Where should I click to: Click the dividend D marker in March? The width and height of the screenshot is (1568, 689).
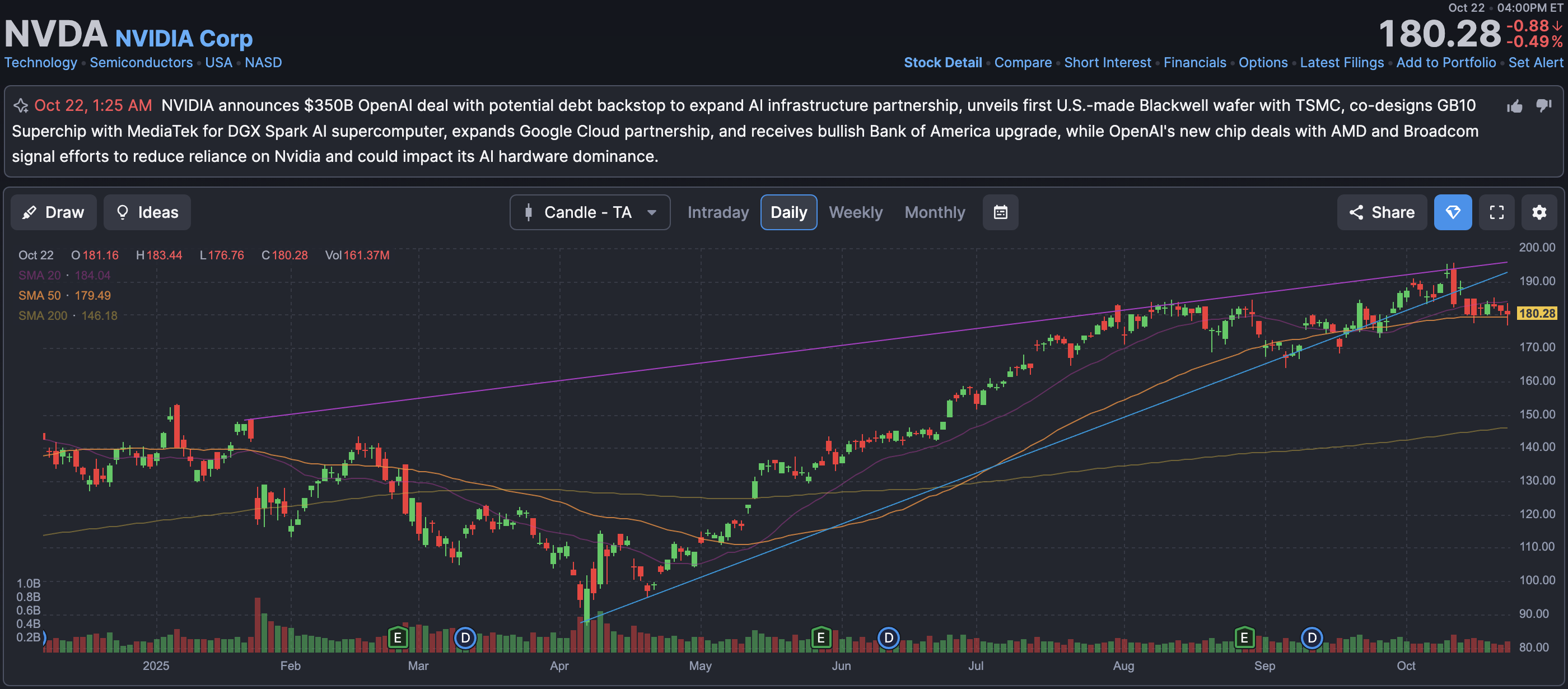pyautogui.click(x=465, y=638)
